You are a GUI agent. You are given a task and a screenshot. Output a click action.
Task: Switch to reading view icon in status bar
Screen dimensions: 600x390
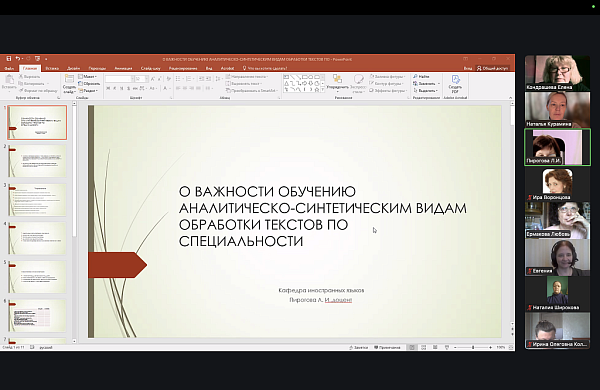pyautogui.click(x=435, y=348)
